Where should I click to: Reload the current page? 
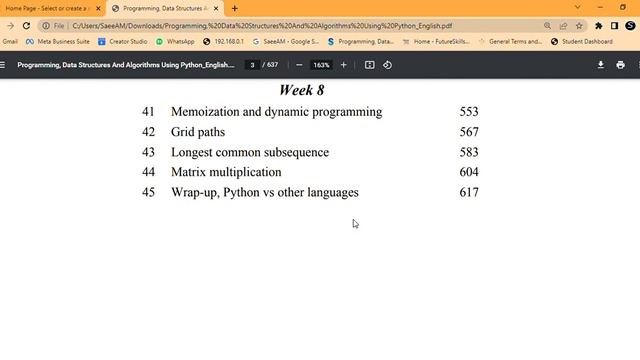pyautogui.click(x=27, y=26)
